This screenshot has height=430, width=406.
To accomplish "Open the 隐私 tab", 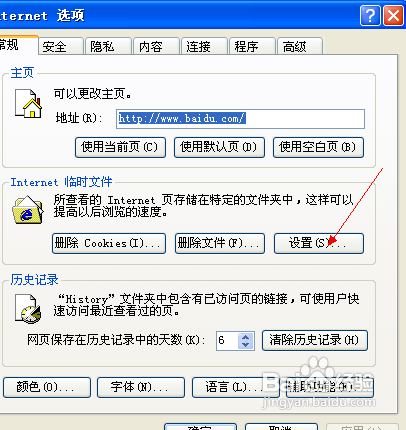I will coord(108,46).
